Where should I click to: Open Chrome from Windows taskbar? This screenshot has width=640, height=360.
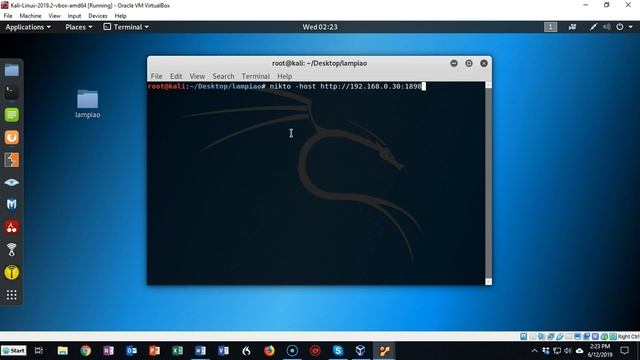point(86,351)
